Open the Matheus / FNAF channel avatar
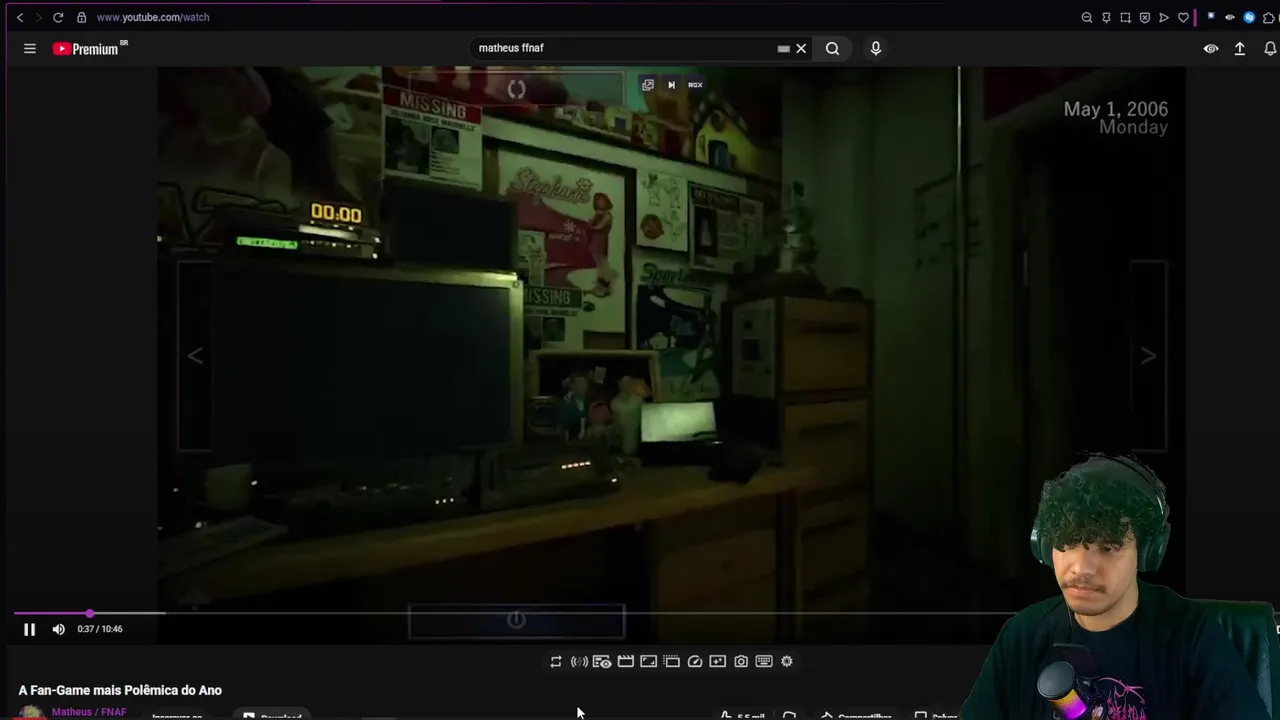Screen dimensions: 1280x720 (x=32, y=713)
